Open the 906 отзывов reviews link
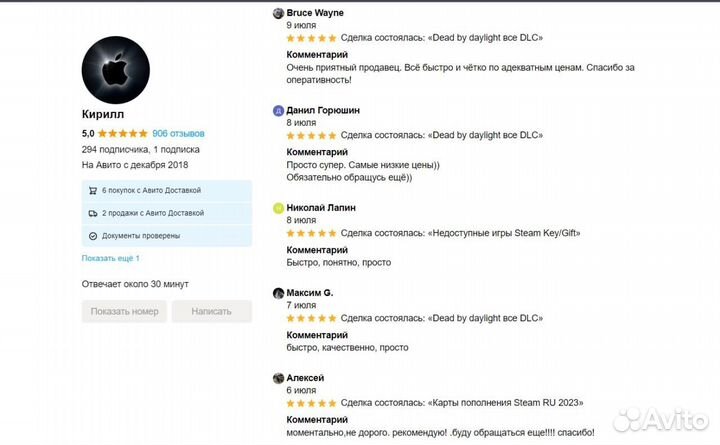 pos(178,133)
